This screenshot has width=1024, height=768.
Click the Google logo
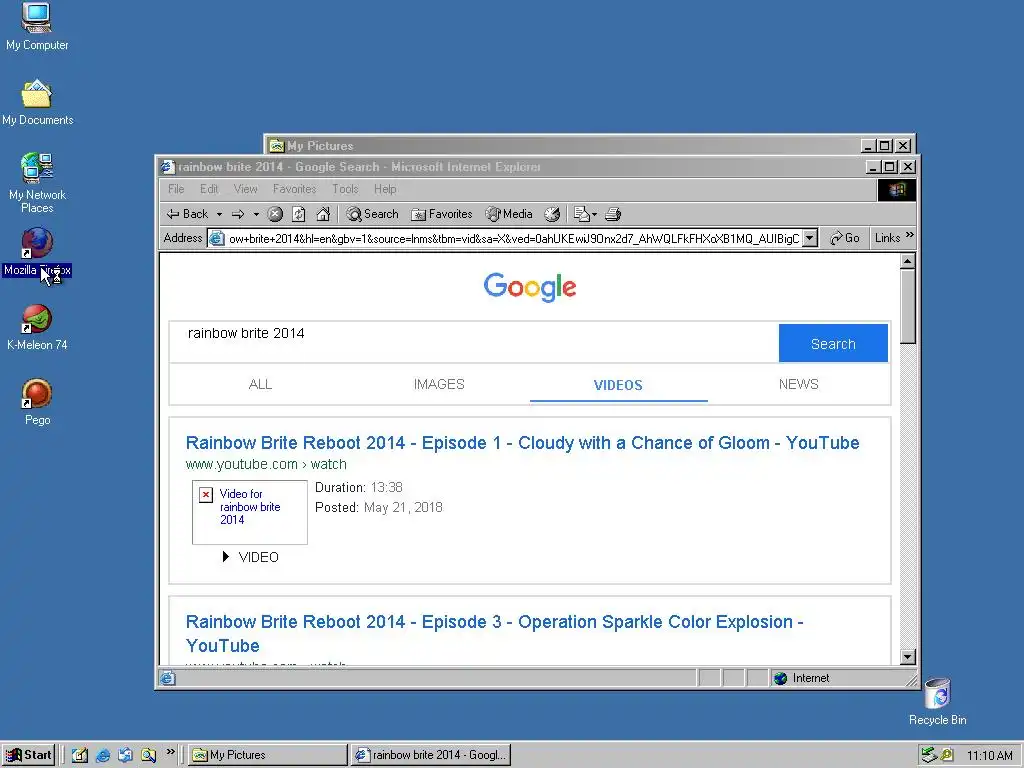(530, 287)
